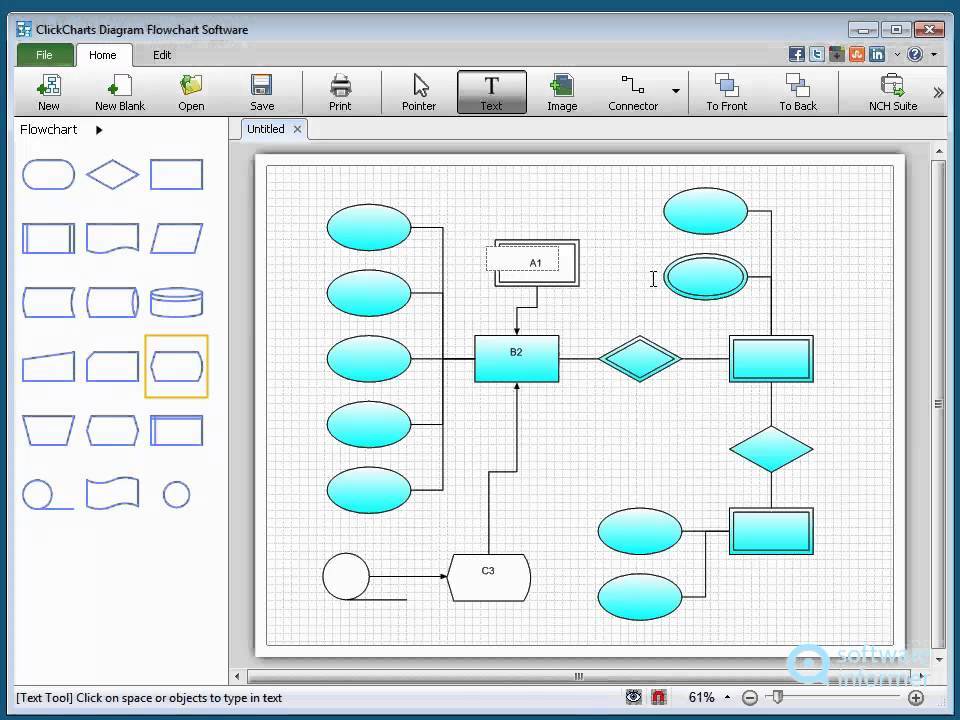The height and width of the screenshot is (720, 960).
Task: Pick the plain rectangle process shape
Action: (x=176, y=174)
